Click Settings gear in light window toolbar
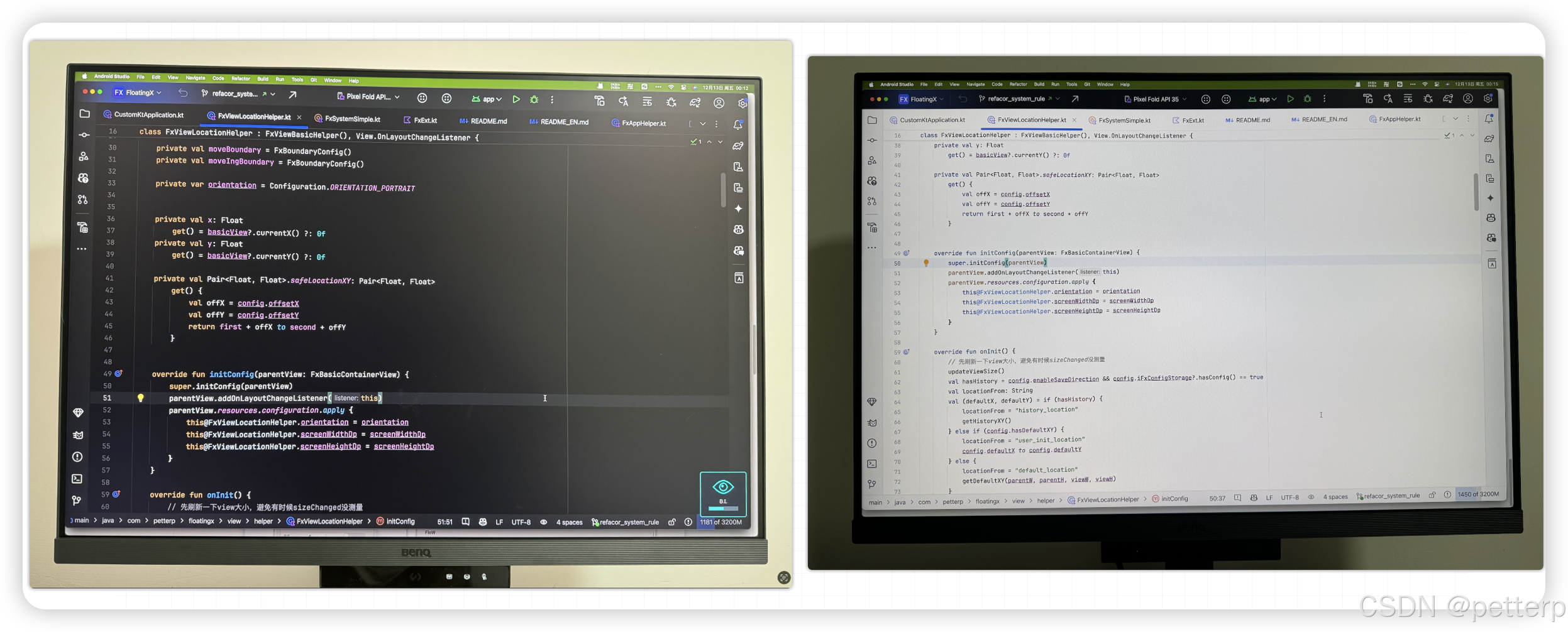Viewport: 1568px width, 632px height. point(1488,99)
